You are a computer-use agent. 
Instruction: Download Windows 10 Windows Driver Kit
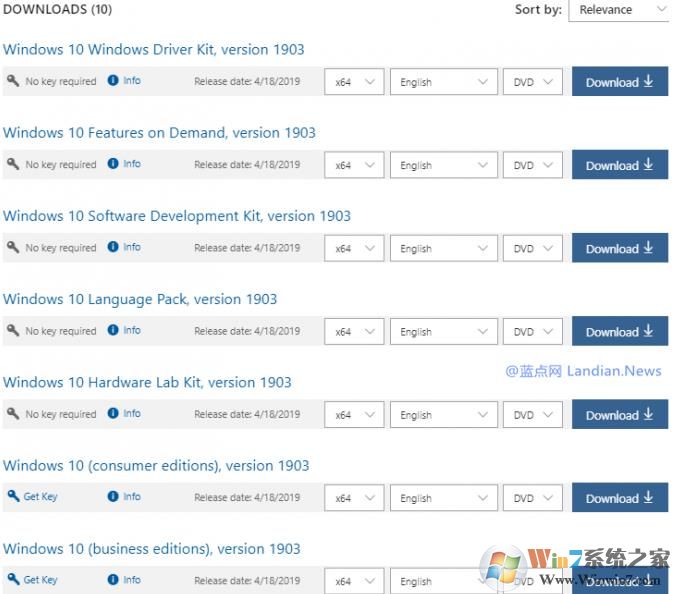(620, 81)
